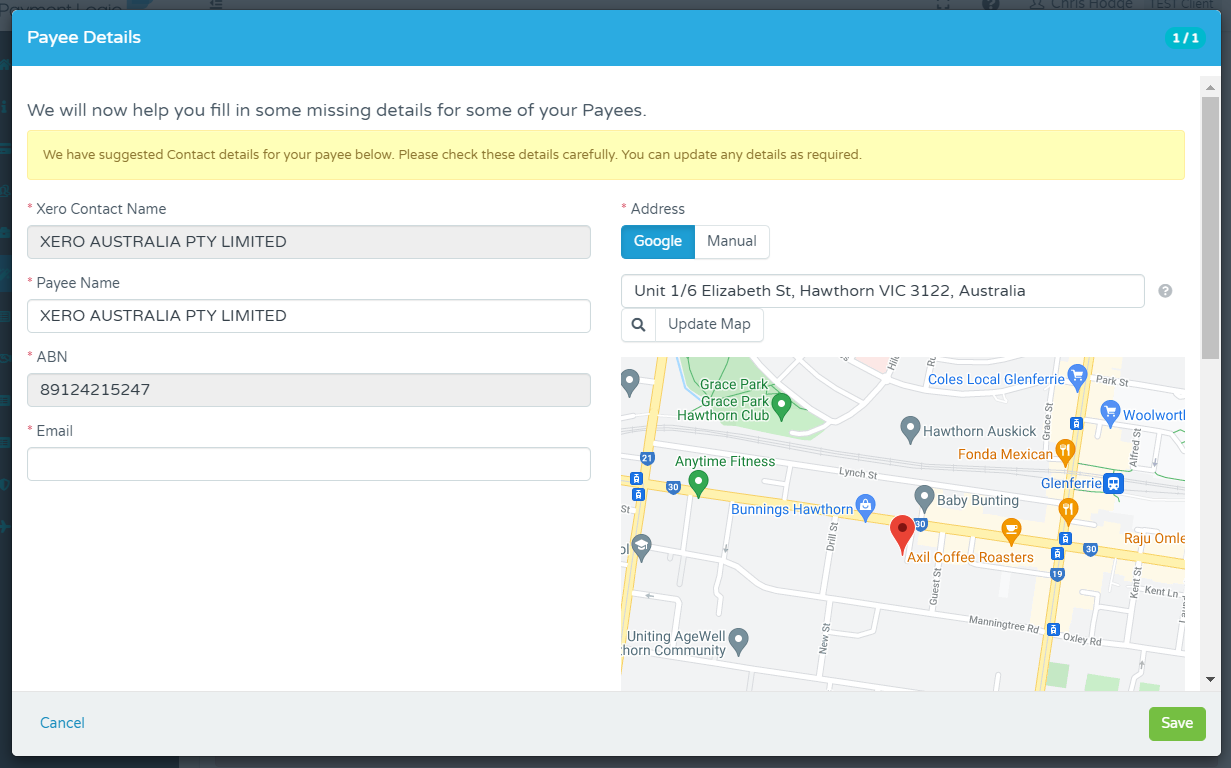Click the Payee Details dialog title
The height and width of the screenshot is (768, 1231).
(x=84, y=38)
